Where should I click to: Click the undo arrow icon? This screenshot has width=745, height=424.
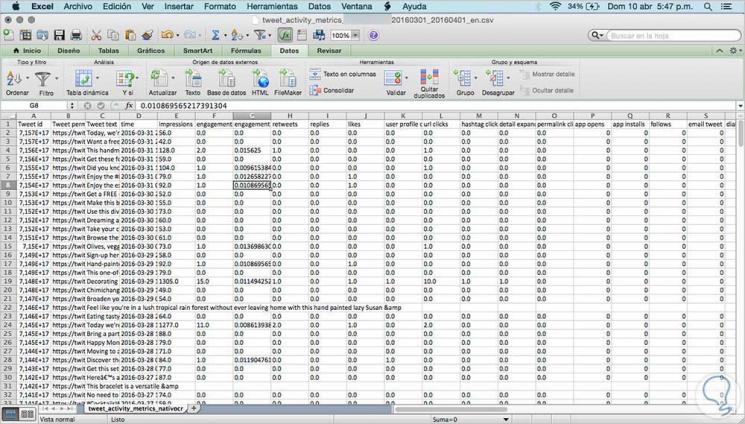(167, 35)
